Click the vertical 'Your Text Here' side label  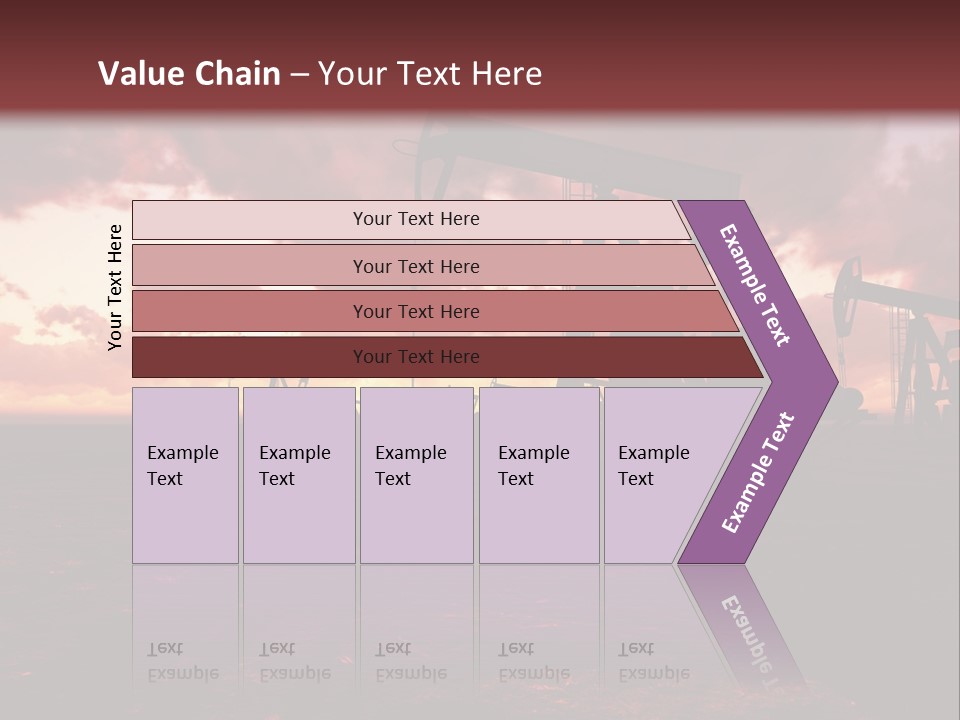[x=115, y=287]
